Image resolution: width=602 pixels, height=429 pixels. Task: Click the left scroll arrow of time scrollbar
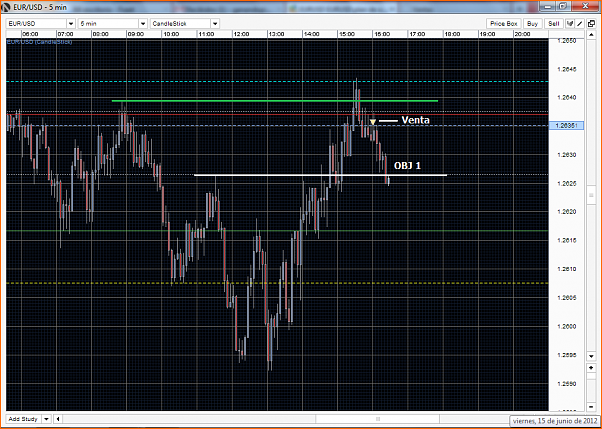click(58, 419)
